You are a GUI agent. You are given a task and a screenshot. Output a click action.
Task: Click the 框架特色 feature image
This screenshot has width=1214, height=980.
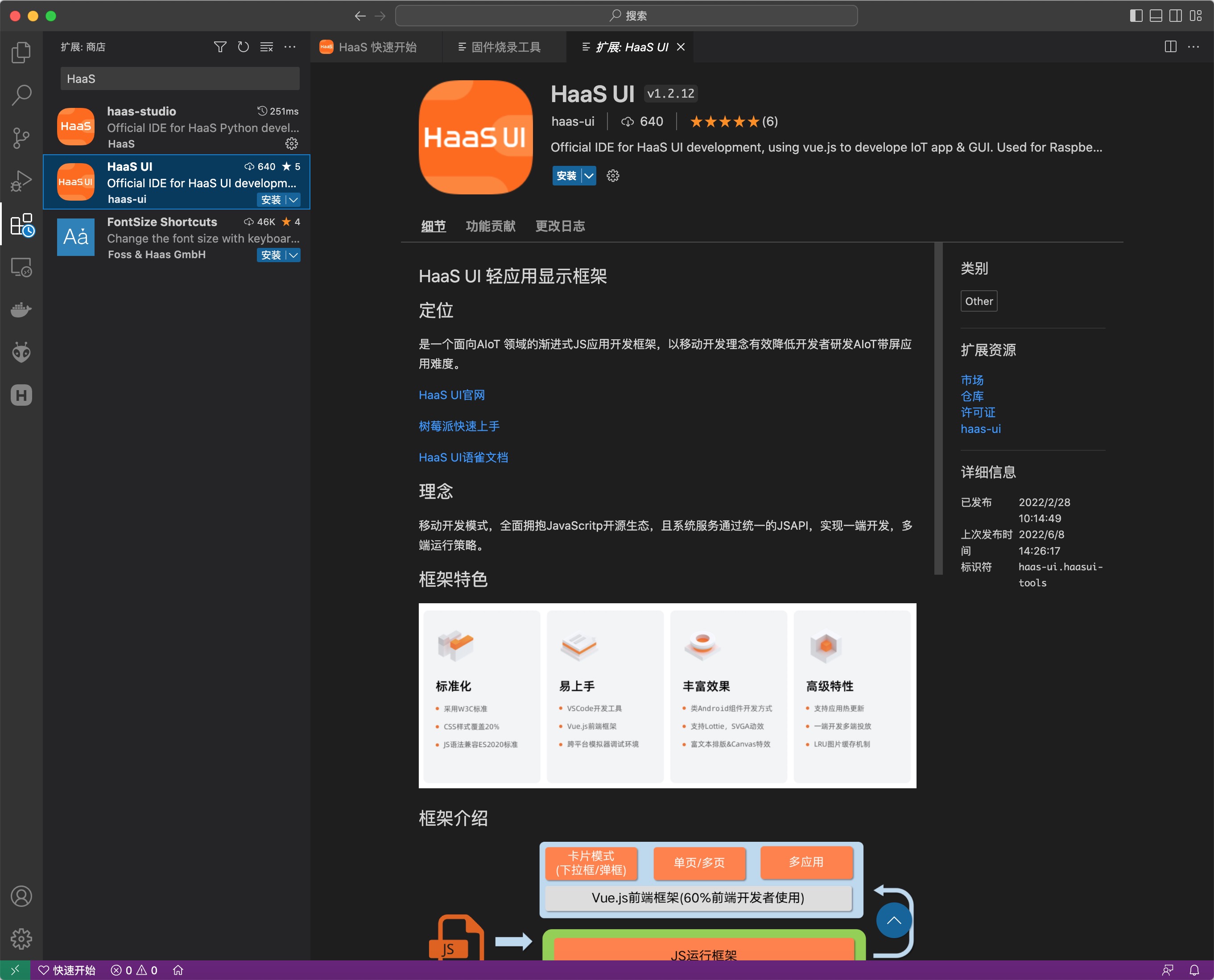pyautogui.click(x=667, y=695)
